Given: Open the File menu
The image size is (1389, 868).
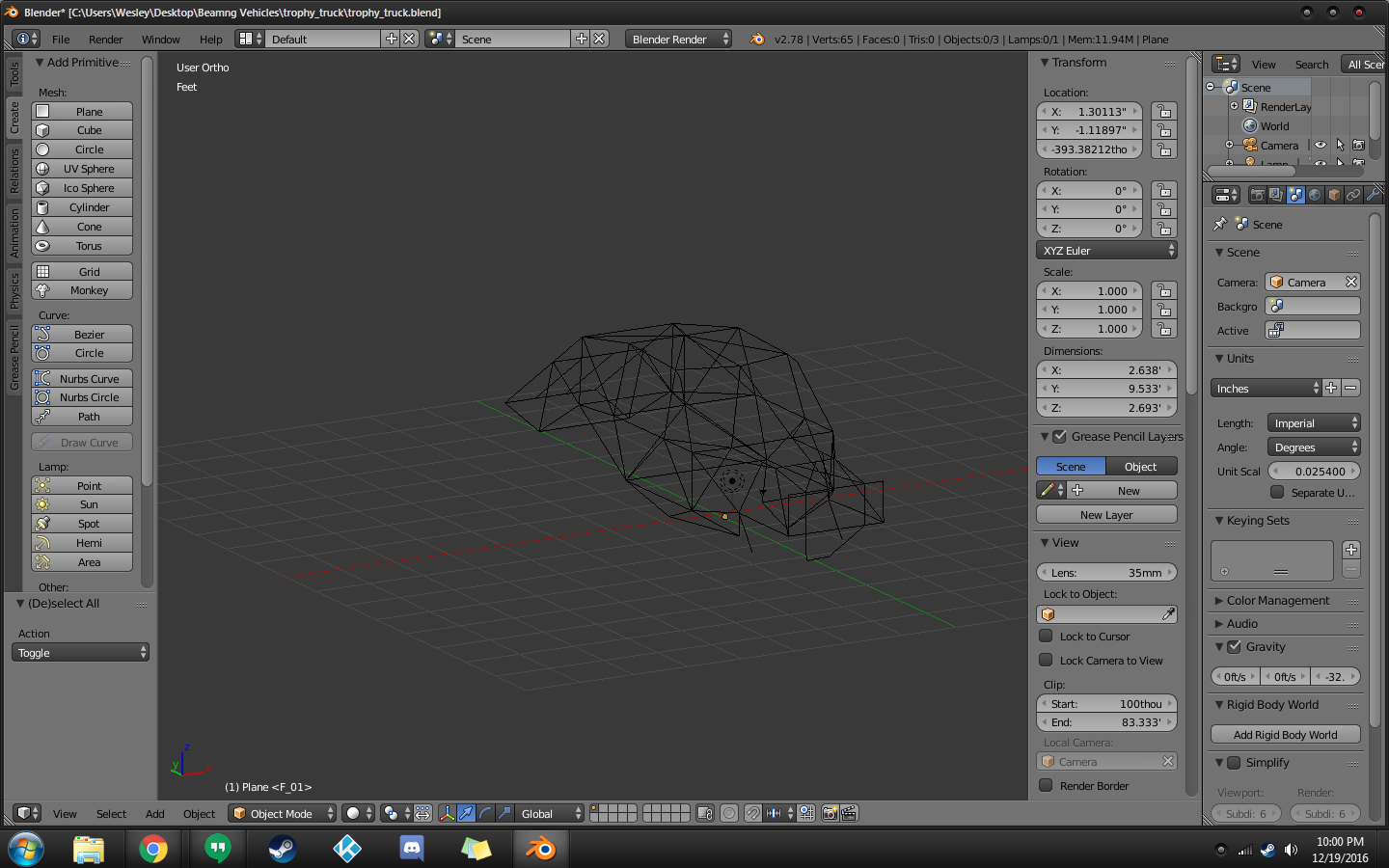Looking at the screenshot, I should 61,40.
